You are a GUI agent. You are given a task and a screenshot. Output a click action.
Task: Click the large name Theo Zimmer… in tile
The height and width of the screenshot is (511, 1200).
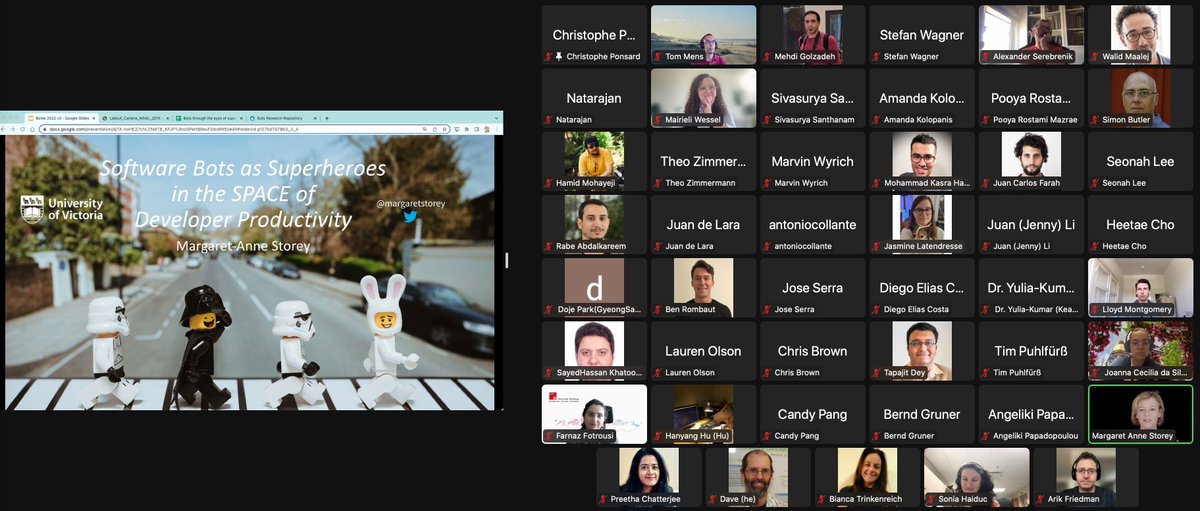(703, 161)
